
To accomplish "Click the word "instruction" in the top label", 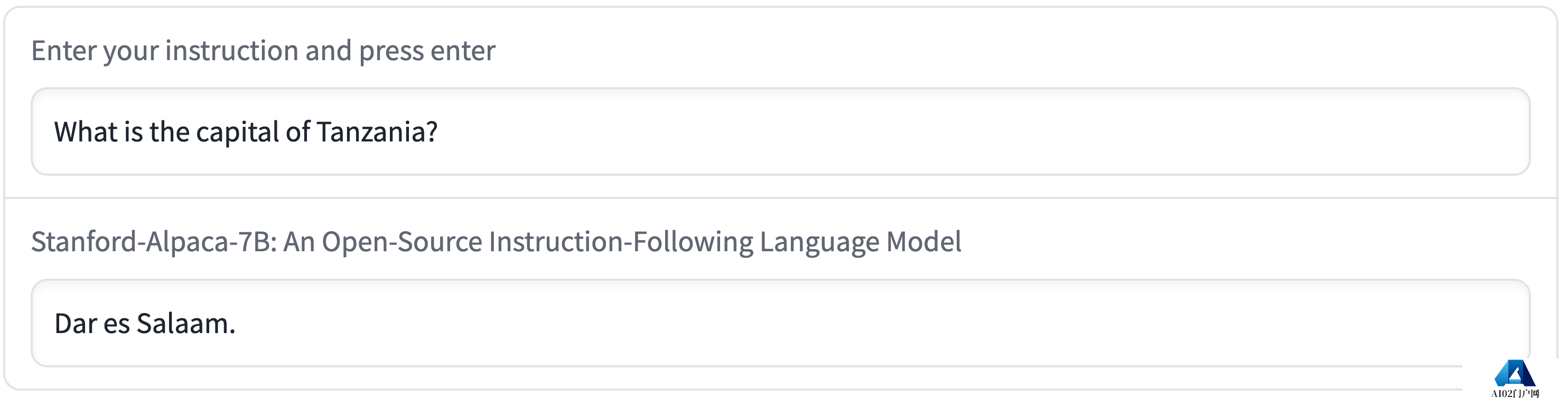I will tap(231, 51).
